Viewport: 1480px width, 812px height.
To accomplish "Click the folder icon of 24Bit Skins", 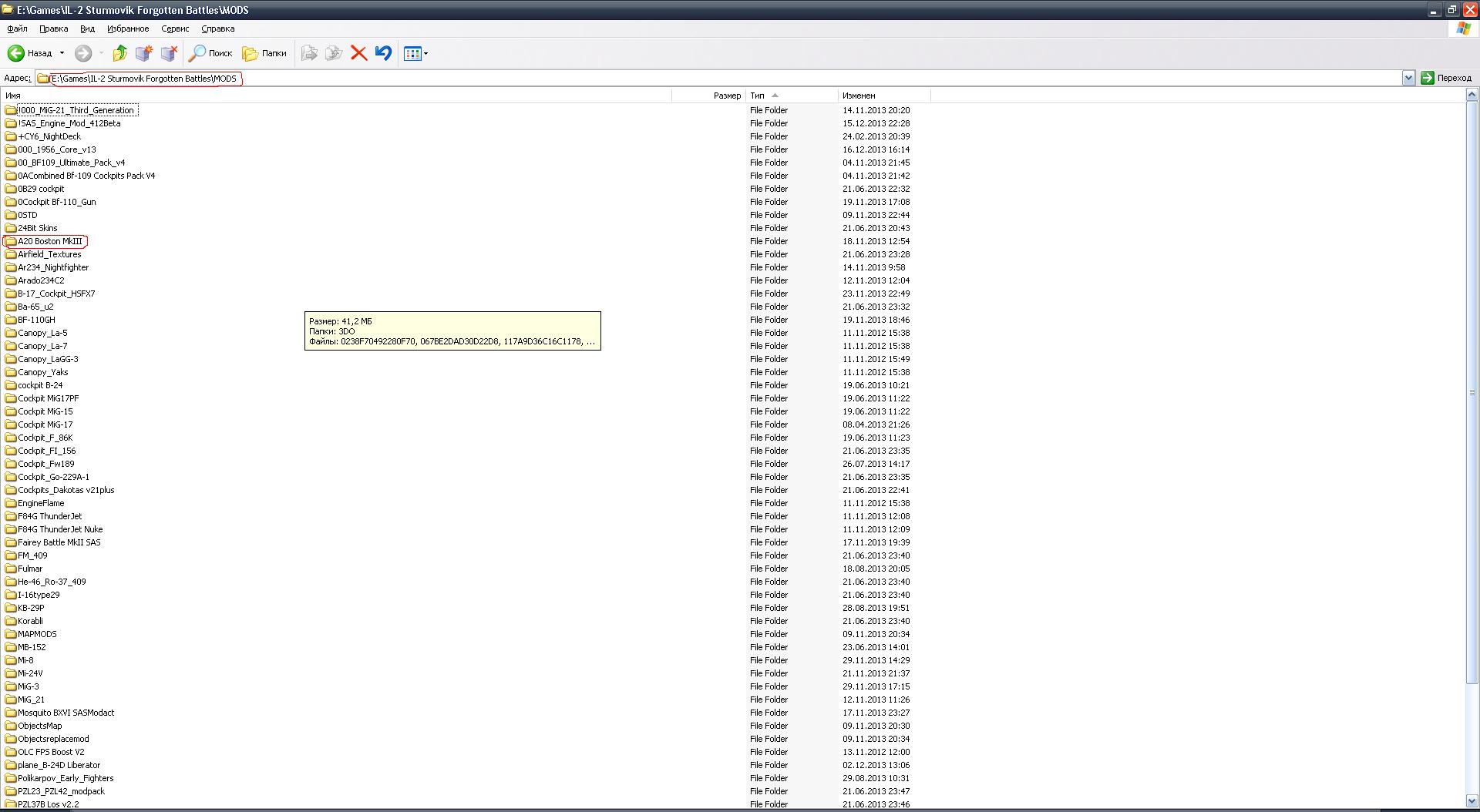I will pyautogui.click(x=11, y=228).
